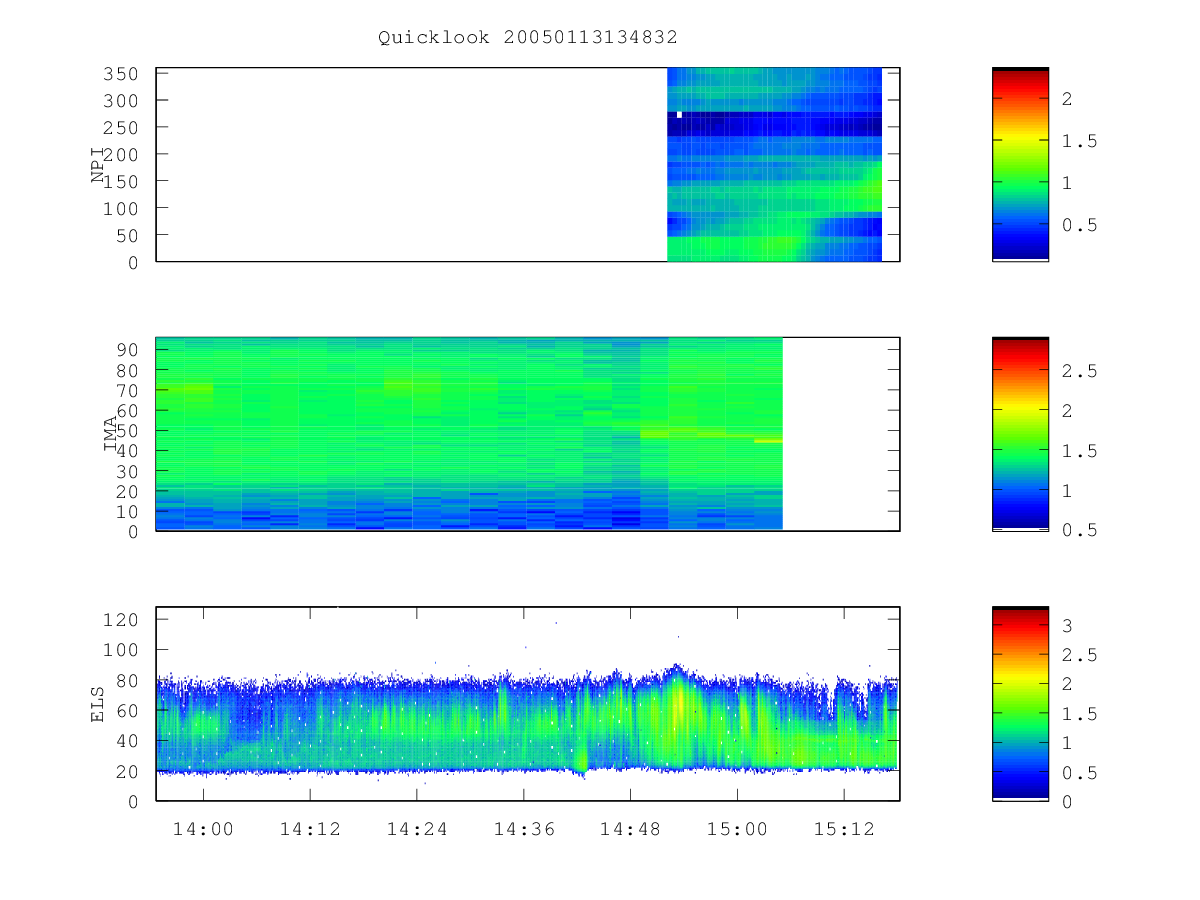Click the 14:24 time tick label
1200x900 pixels.
point(417,829)
